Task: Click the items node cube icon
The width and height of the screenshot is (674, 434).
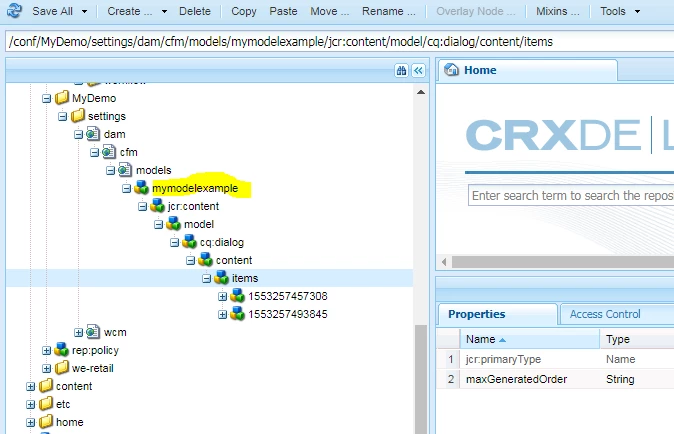Action: pyautogui.click(x=222, y=278)
